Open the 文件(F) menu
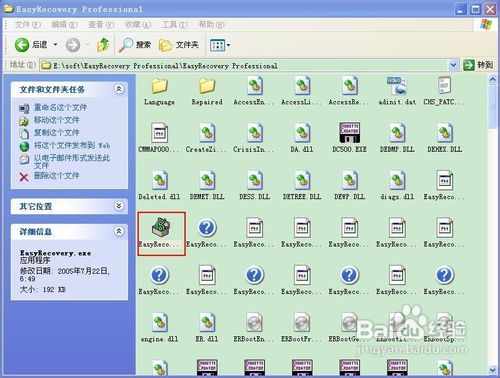The width and height of the screenshot is (500, 378). pos(28,25)
